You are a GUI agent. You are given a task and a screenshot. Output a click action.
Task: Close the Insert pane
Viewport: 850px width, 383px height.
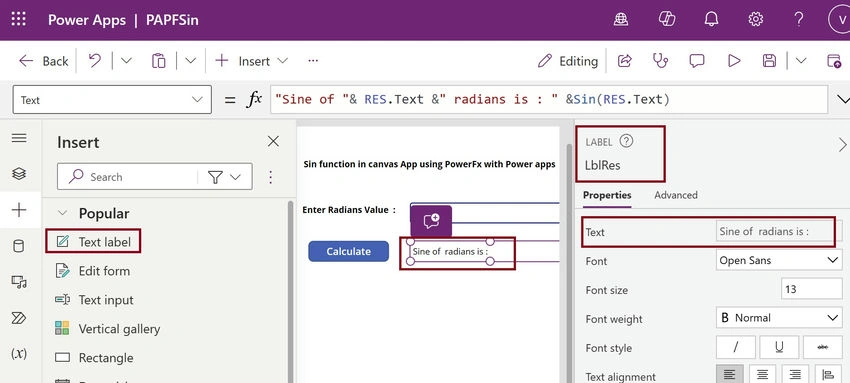tap(273, 141)
